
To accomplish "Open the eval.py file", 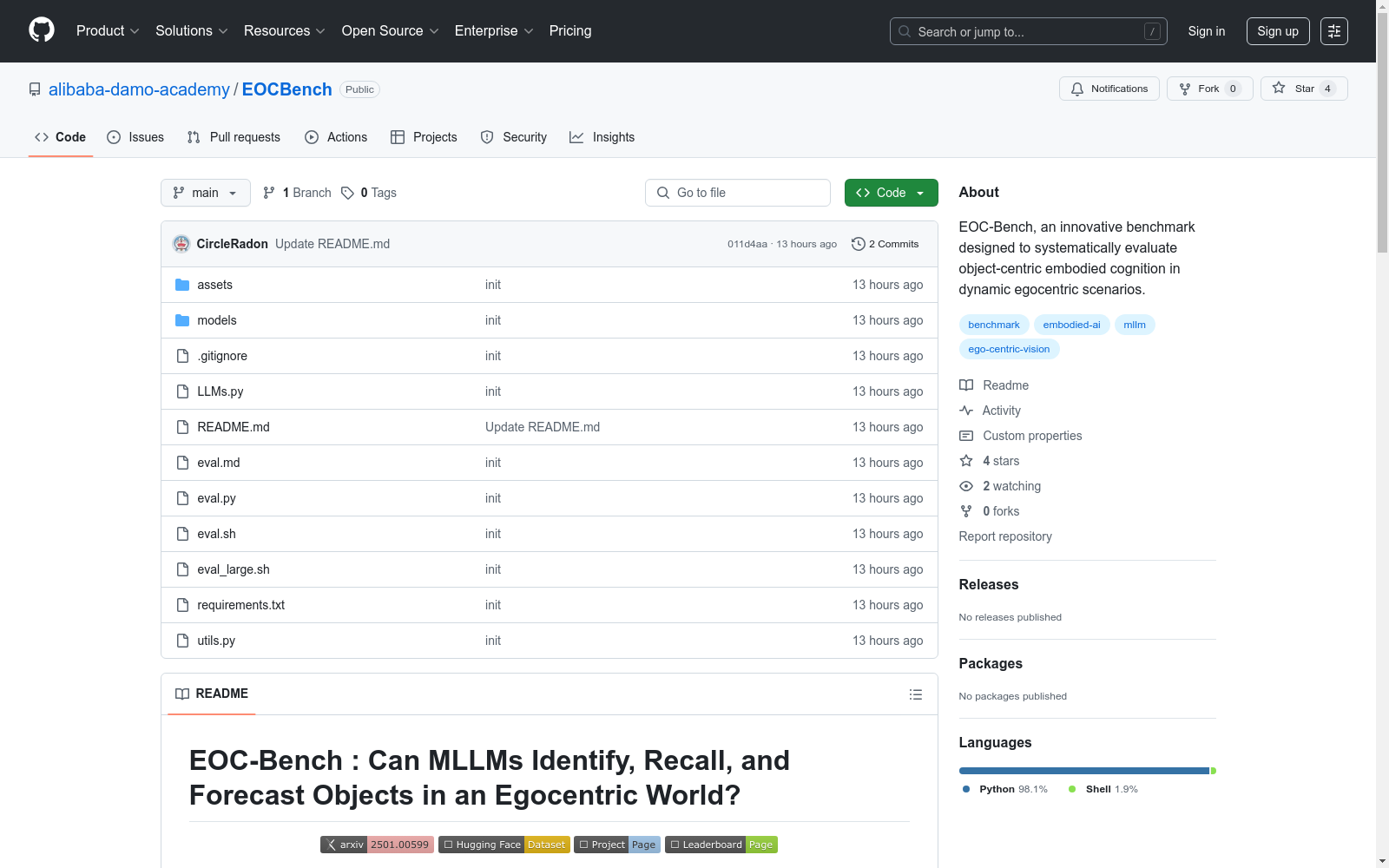I will pyautogui.click(x=216, y=498).
